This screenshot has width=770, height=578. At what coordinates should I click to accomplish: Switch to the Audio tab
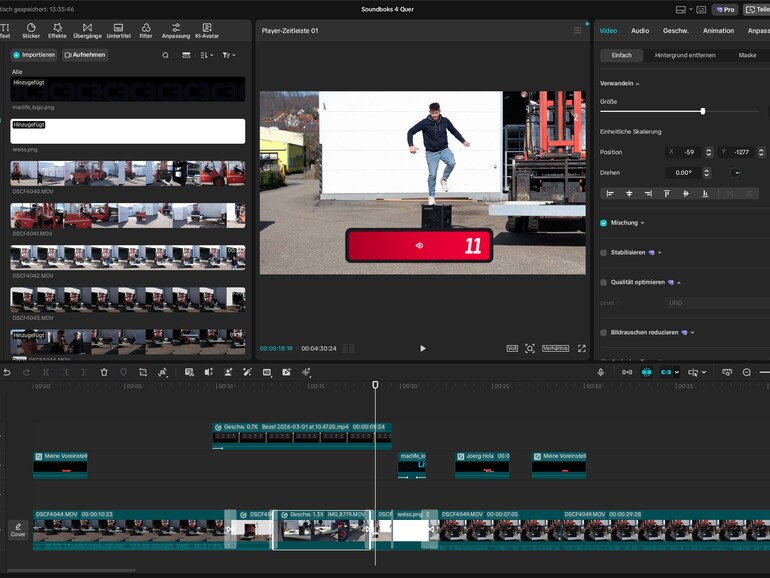tap(640, 30)
